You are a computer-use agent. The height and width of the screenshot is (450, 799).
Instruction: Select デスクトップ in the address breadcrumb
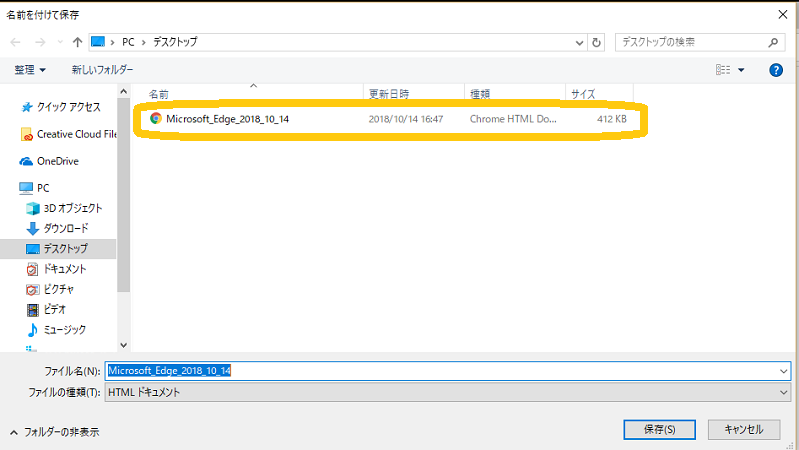click(175, 42)
